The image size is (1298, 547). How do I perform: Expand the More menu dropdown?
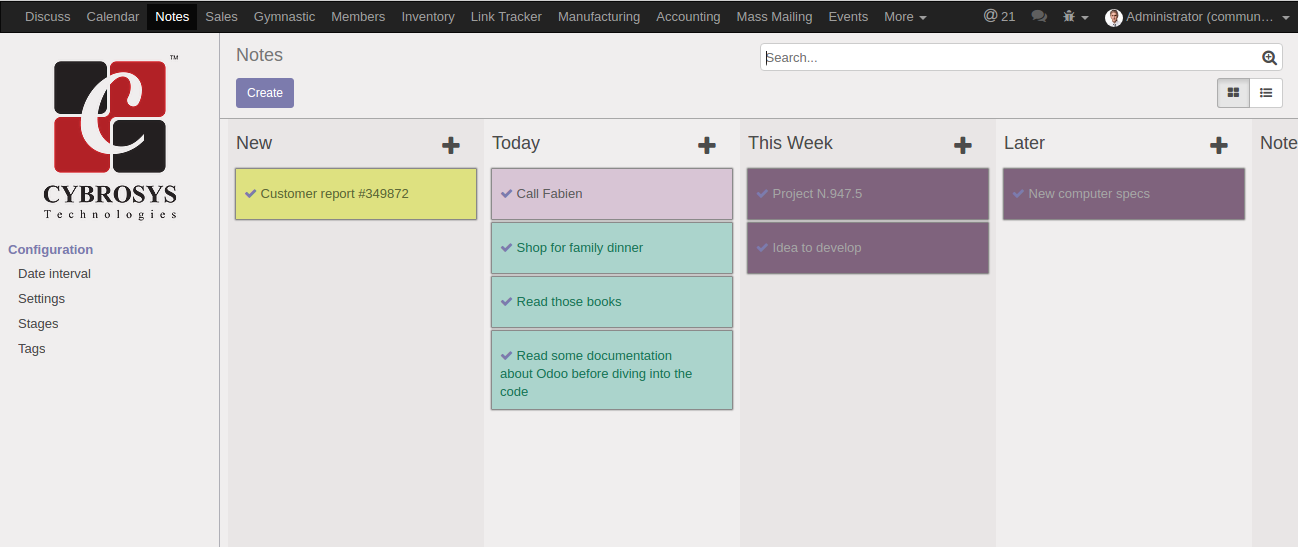tap(905, 17)
